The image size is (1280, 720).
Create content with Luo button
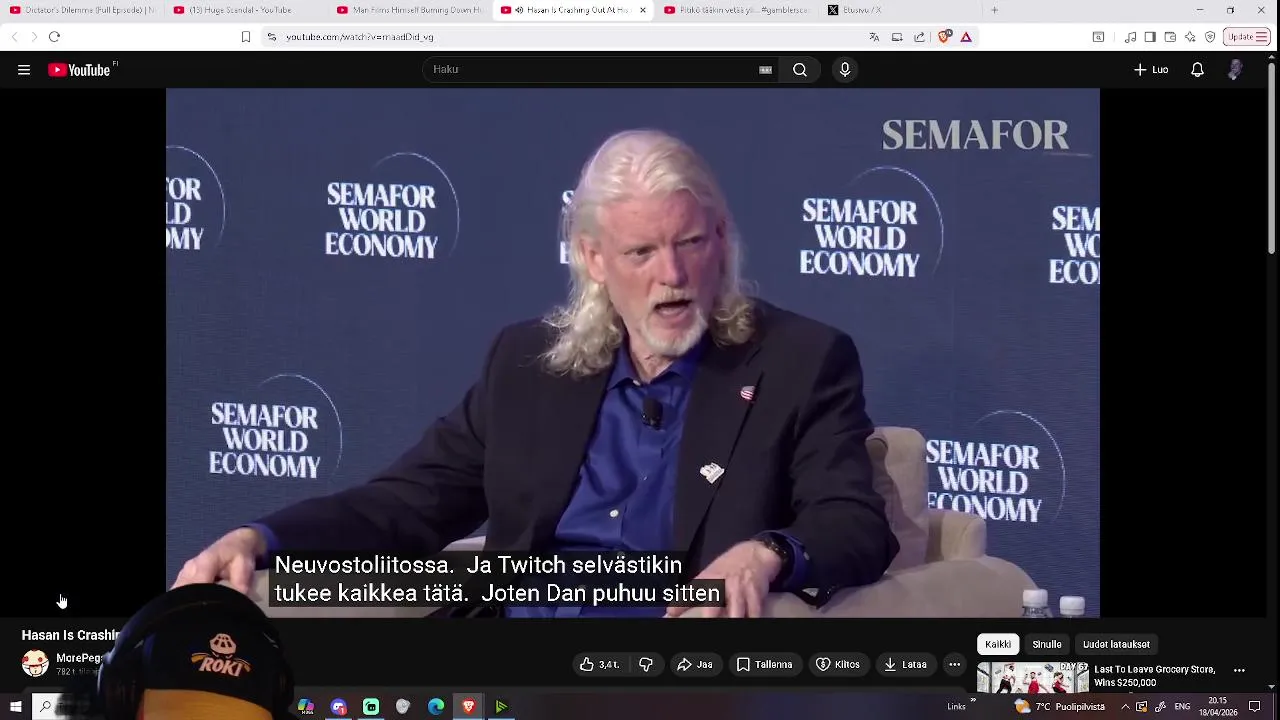(x=1151, y=70)
